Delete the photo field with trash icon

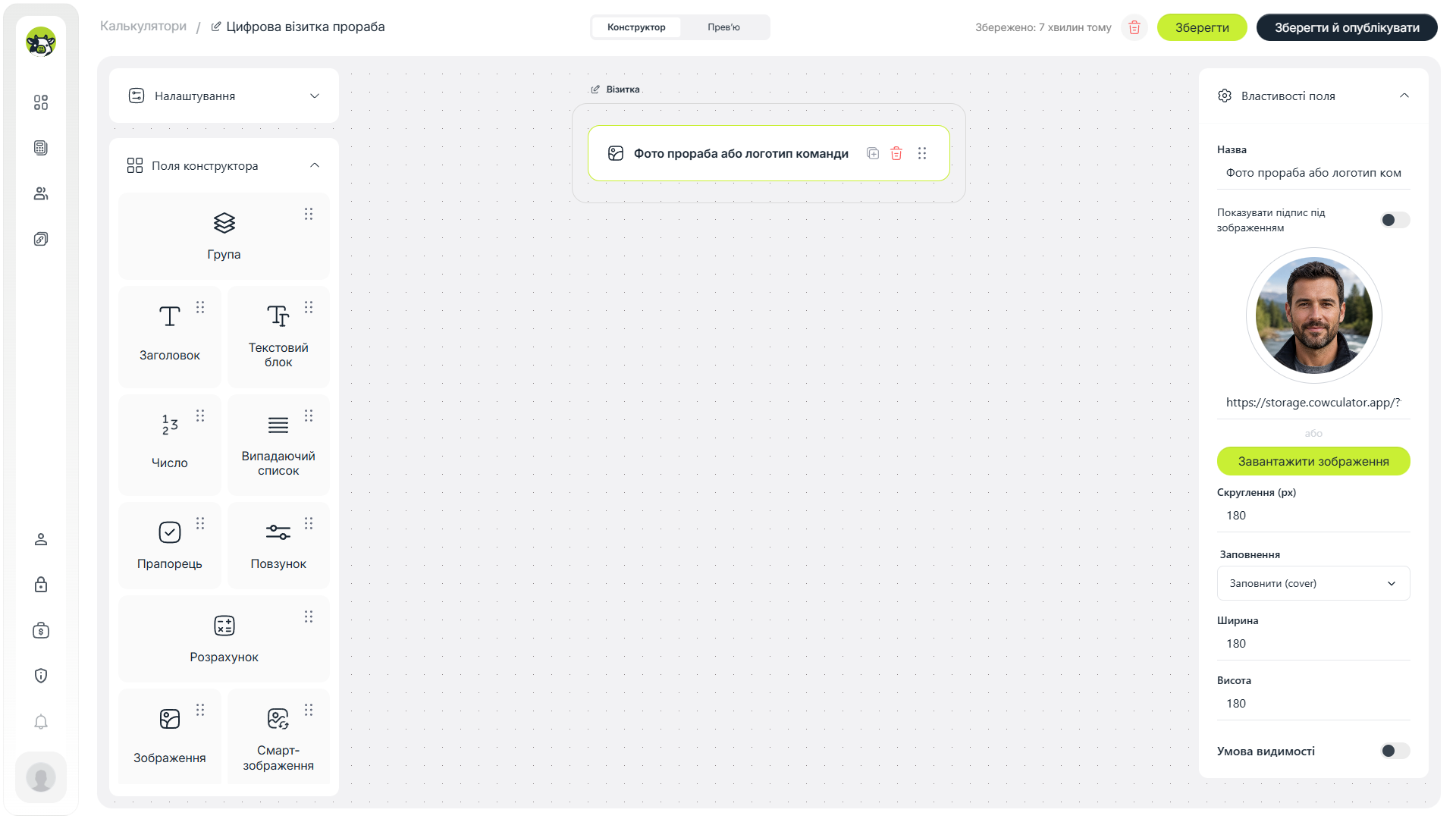[896, 153]
